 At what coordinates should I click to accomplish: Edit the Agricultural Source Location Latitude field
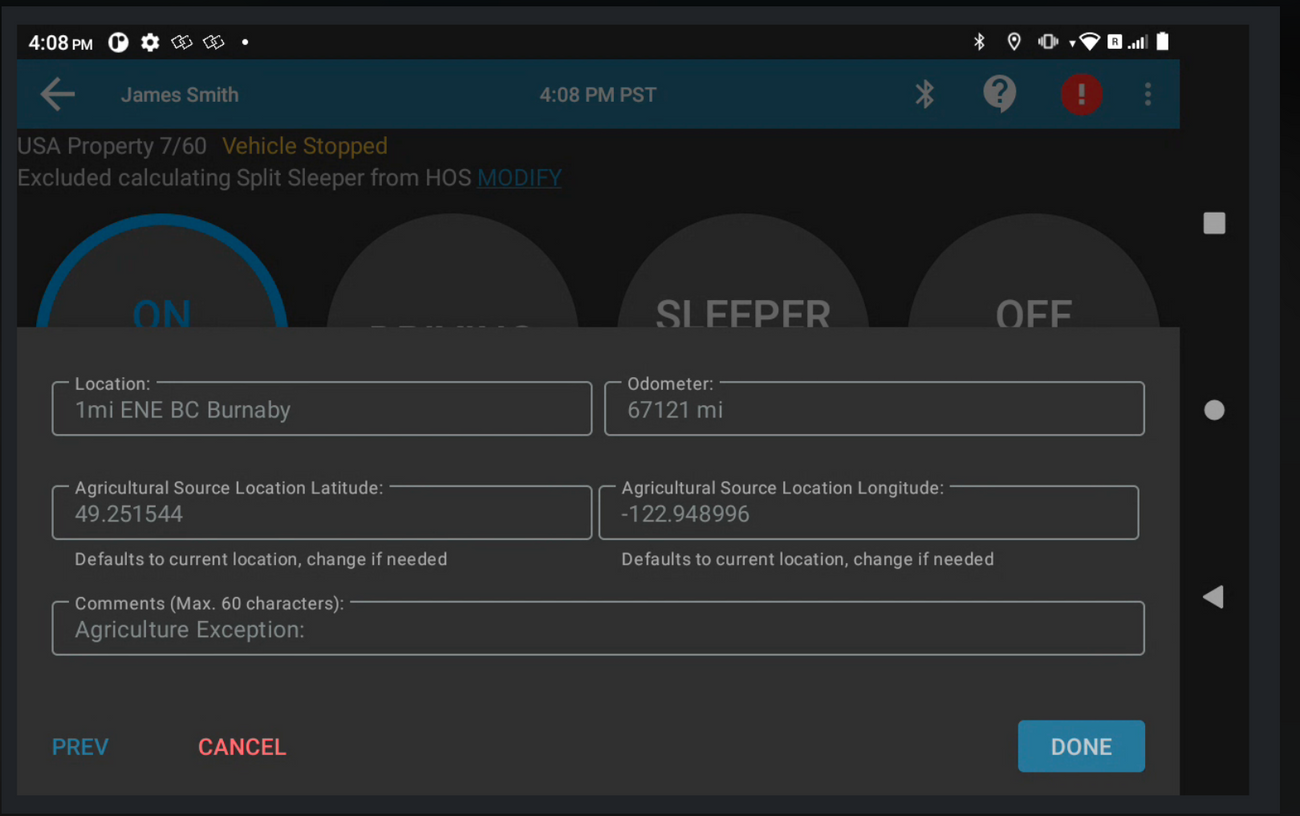click(x=322, y=514)
